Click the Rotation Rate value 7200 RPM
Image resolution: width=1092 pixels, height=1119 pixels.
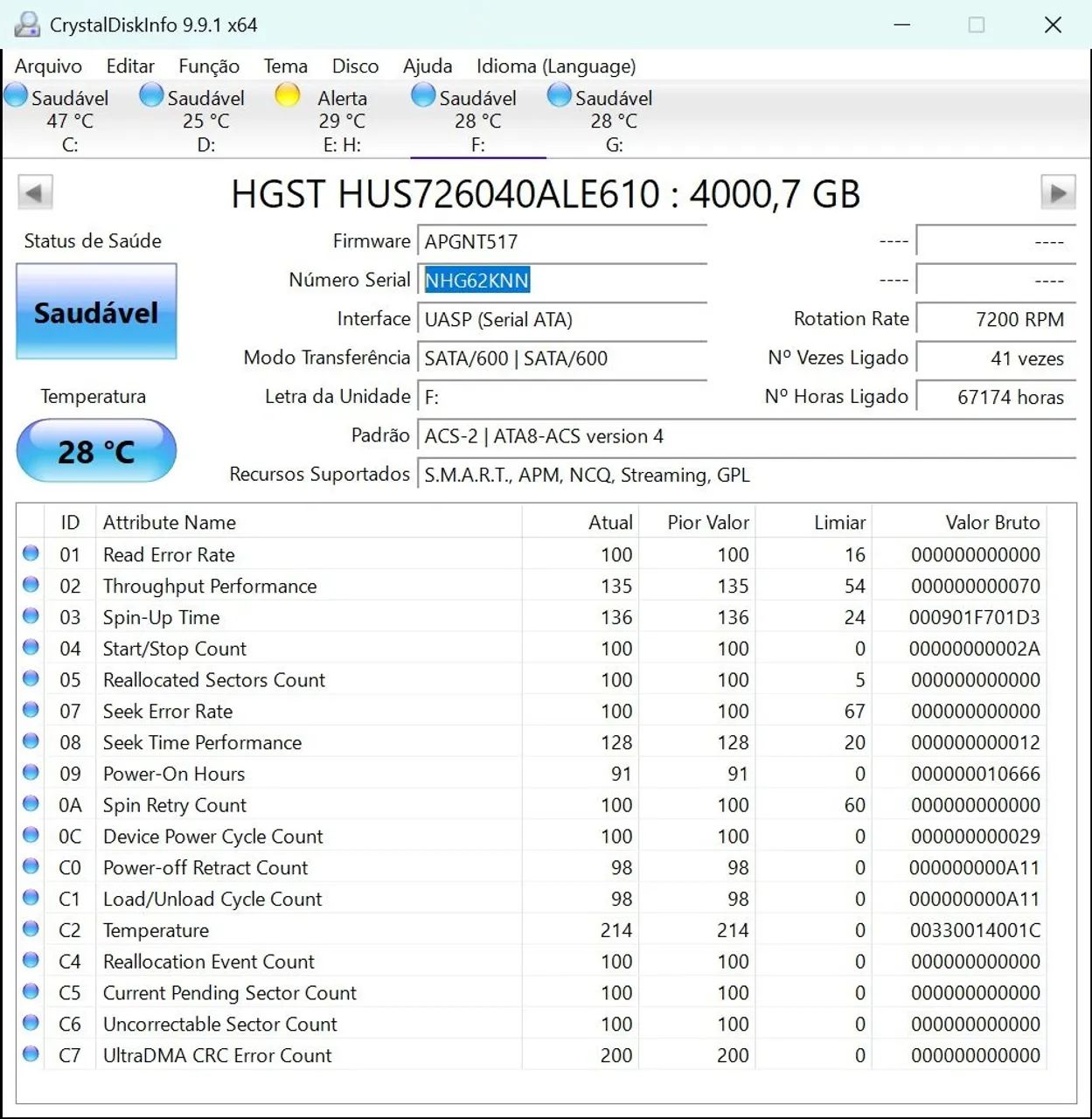pos(996,319)
